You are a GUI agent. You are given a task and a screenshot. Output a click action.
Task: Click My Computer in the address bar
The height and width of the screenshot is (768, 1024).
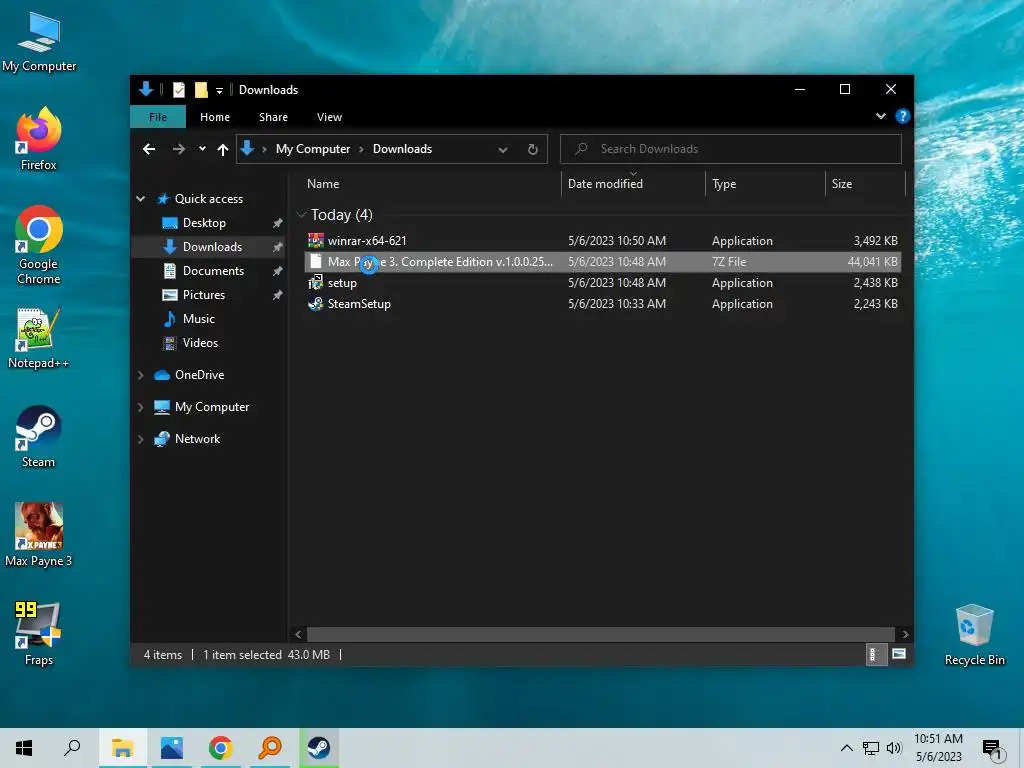pyautogui.click(x=313, y=149)
